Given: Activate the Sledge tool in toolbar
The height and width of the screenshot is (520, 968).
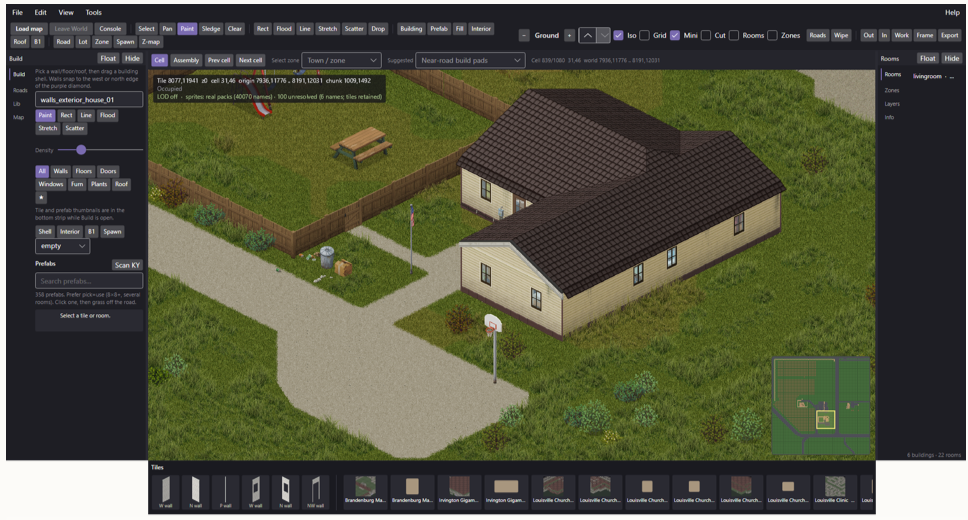Looking at the screenshot, I should point(211,28).
